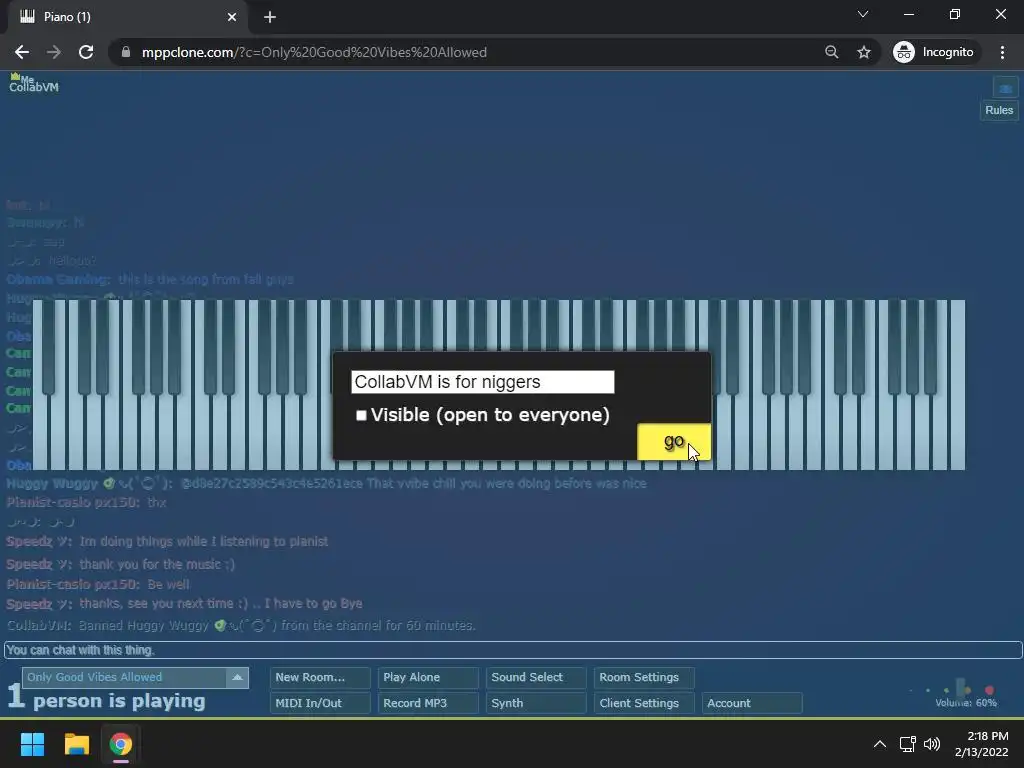Screen dimensions: 1024x768
Task: Open a new browser tab
Action: coord(270,17)
